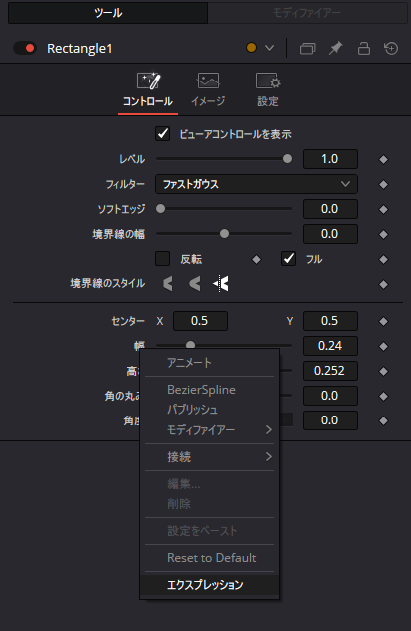The height and width of the screenshot is (631, 411).
Task: Choose エクスプレッション in context menu
Action: [209, 585]
